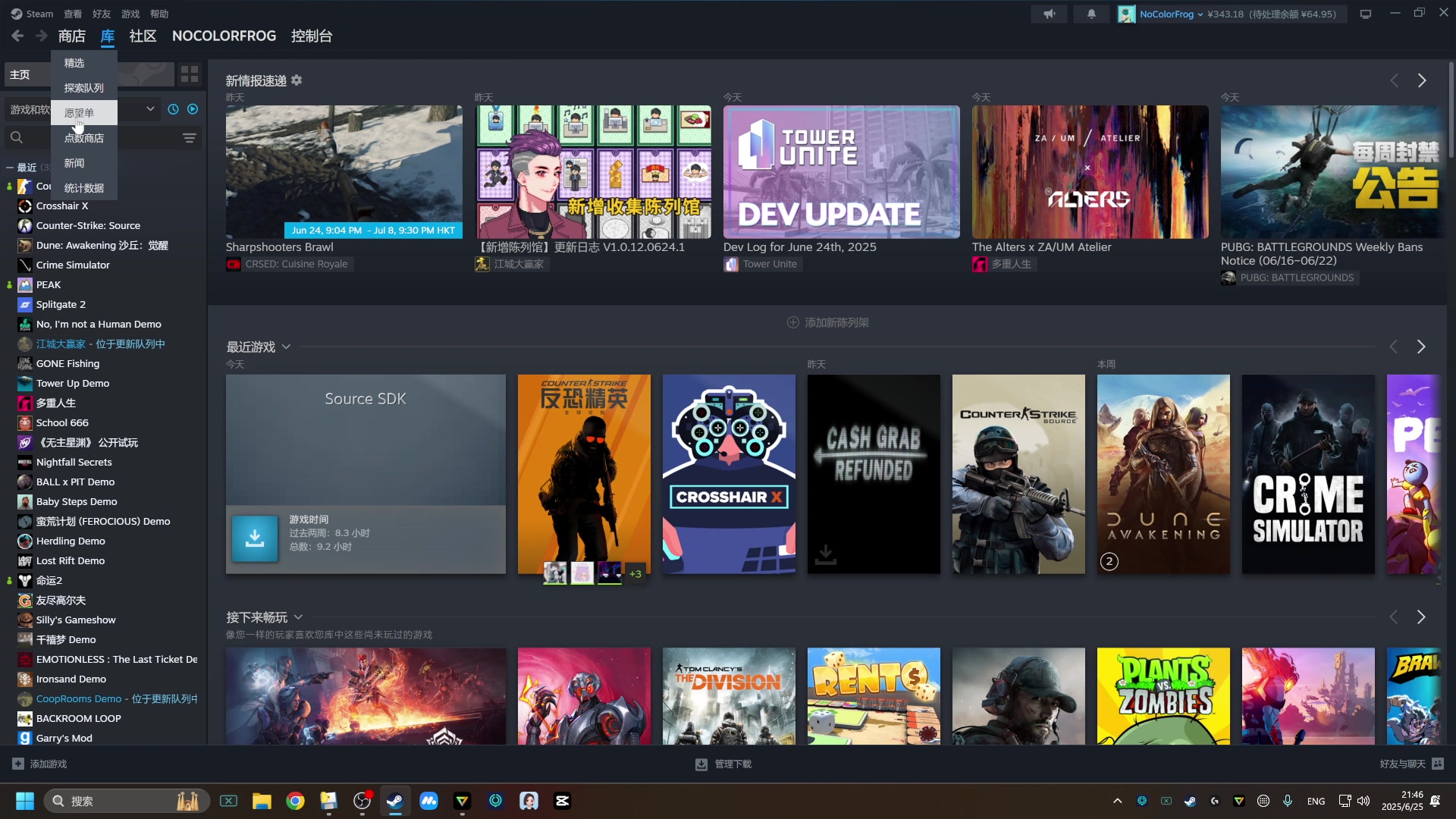Open the 商店 tab
Image resolution: width=1456 pixels, height=819 pixels.
(72, 36)
